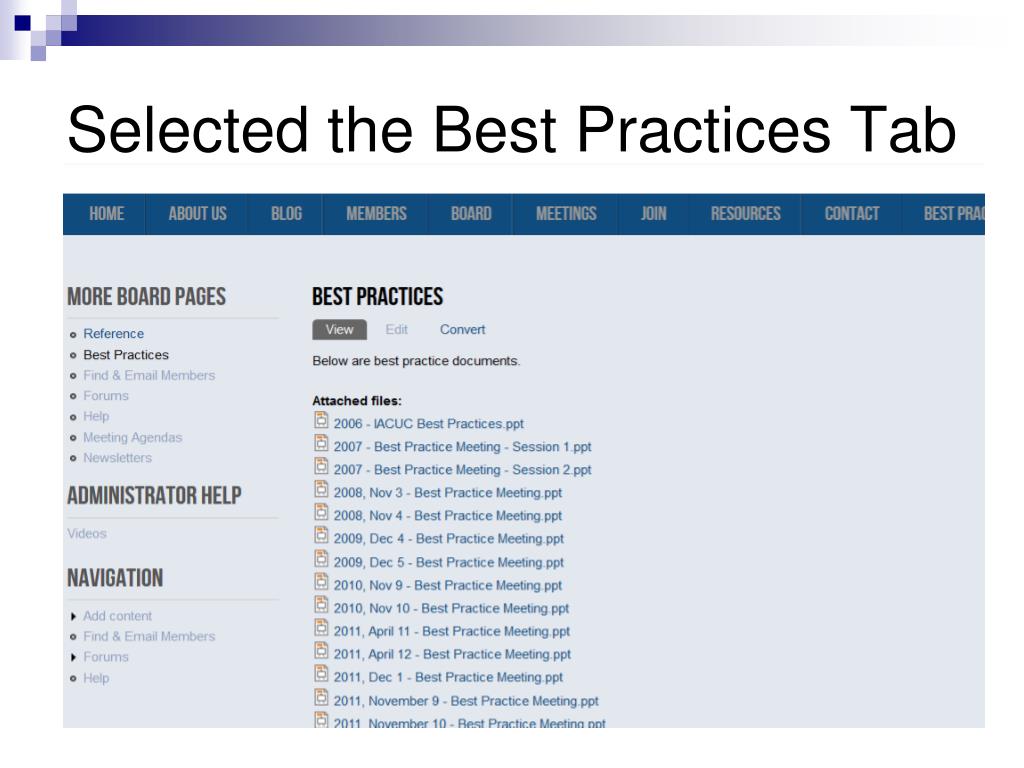1024x768 pixels.
Task: Open the Meetings menu in the nav bar
Action: pyautogui.click(x=566, y=214)
